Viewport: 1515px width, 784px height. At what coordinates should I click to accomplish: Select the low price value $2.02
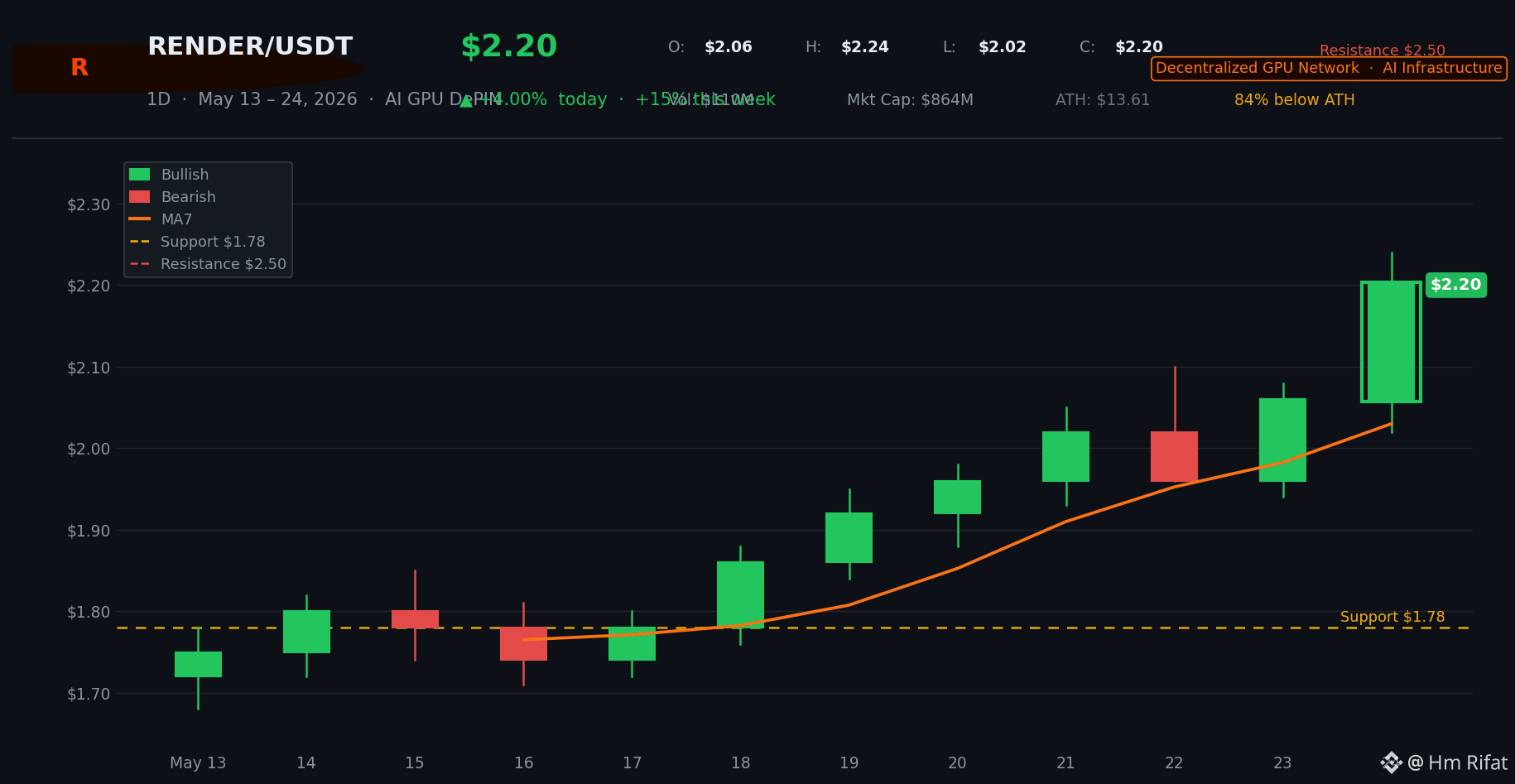(1003, 47)
